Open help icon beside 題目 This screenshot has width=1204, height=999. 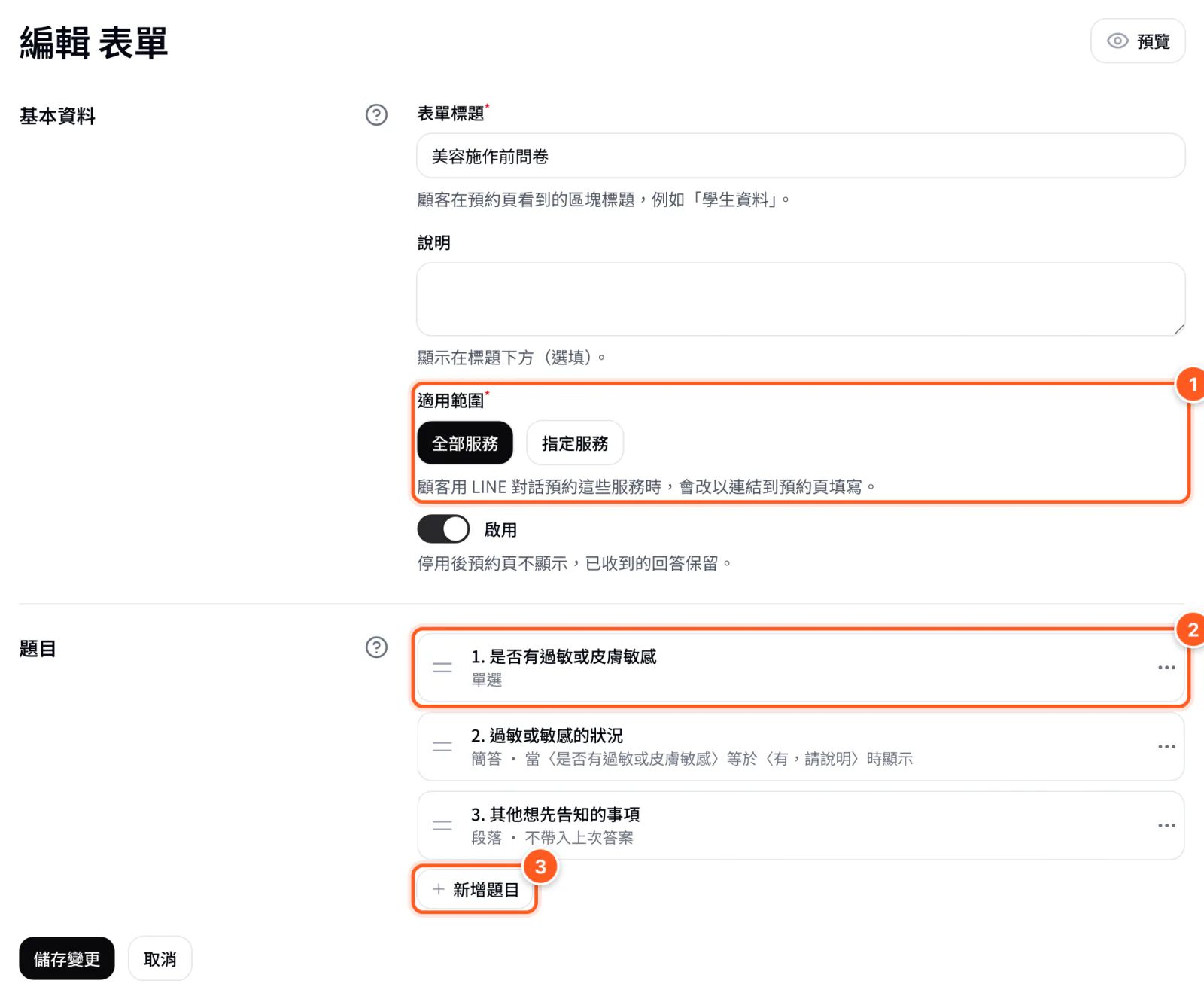(376, 647)
